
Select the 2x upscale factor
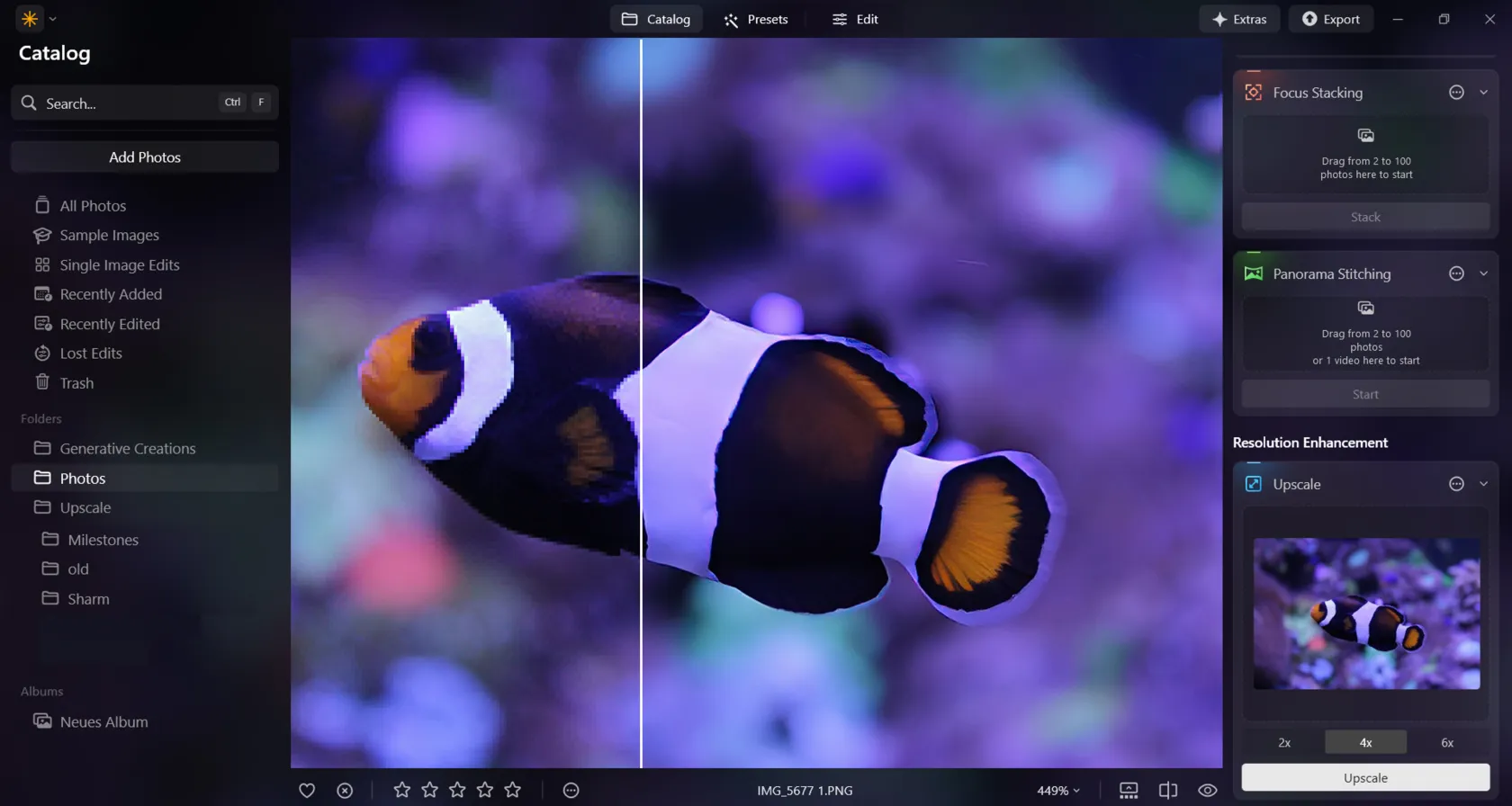pos(1284,743)
